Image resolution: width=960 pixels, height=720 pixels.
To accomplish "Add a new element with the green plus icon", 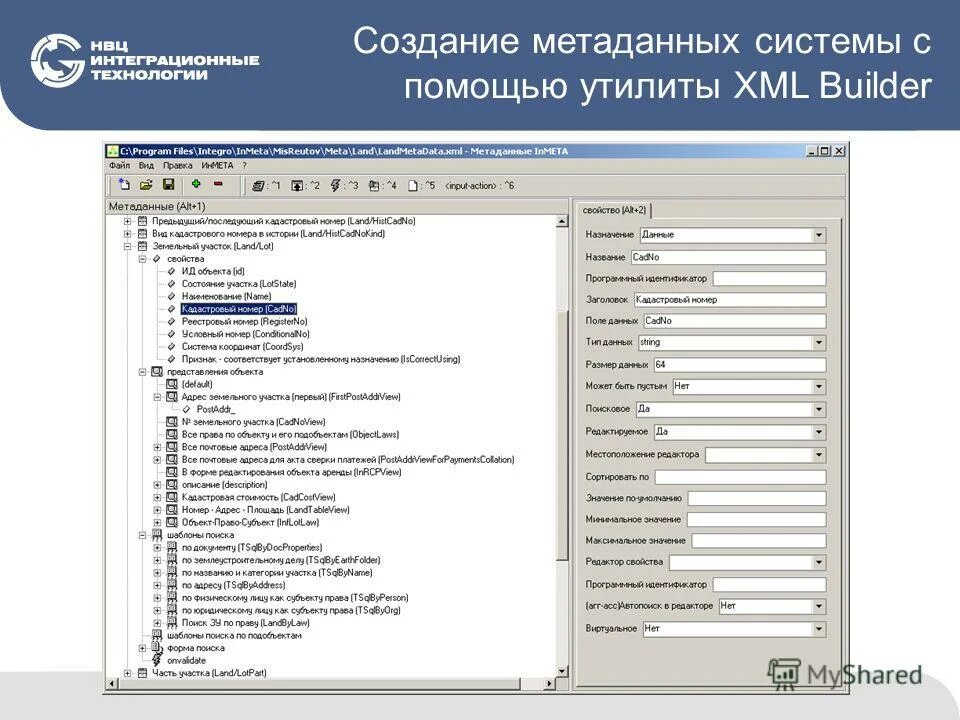I will click(x=195, y=183).
